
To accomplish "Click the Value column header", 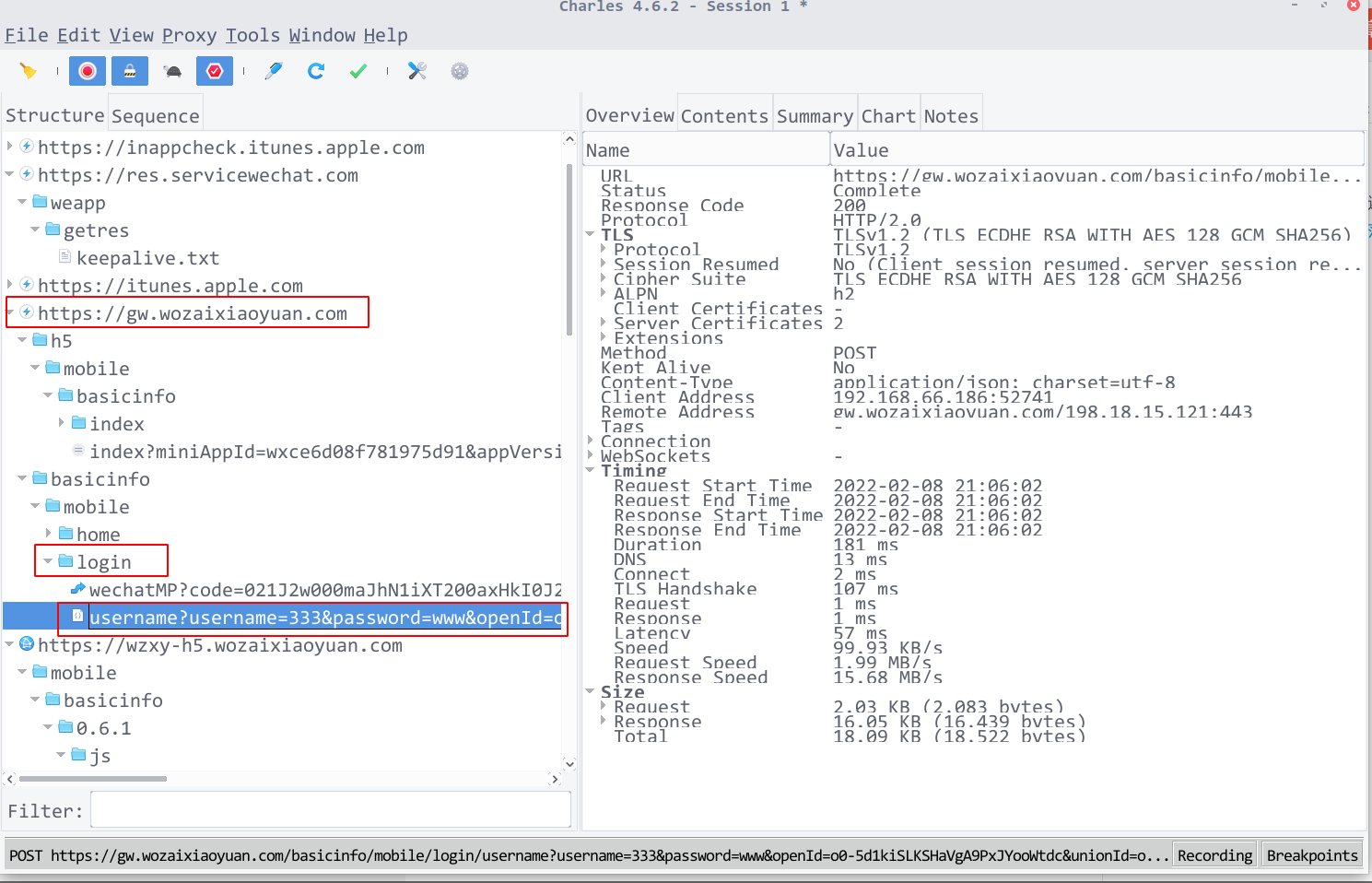I will coord(1096,149).
